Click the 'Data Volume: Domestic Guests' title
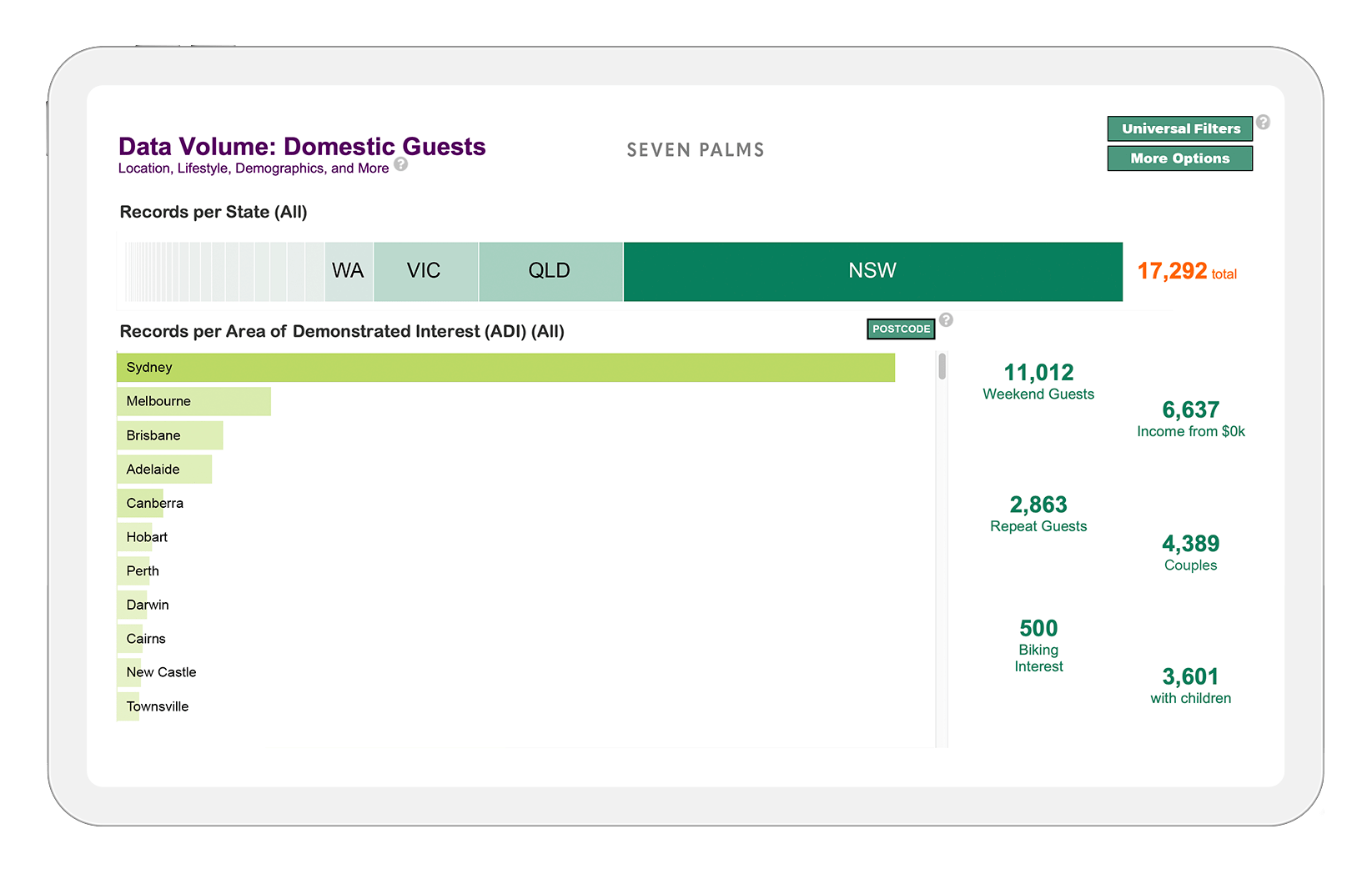The height and width of the screenshot is (874, 1372). point(302,146)
